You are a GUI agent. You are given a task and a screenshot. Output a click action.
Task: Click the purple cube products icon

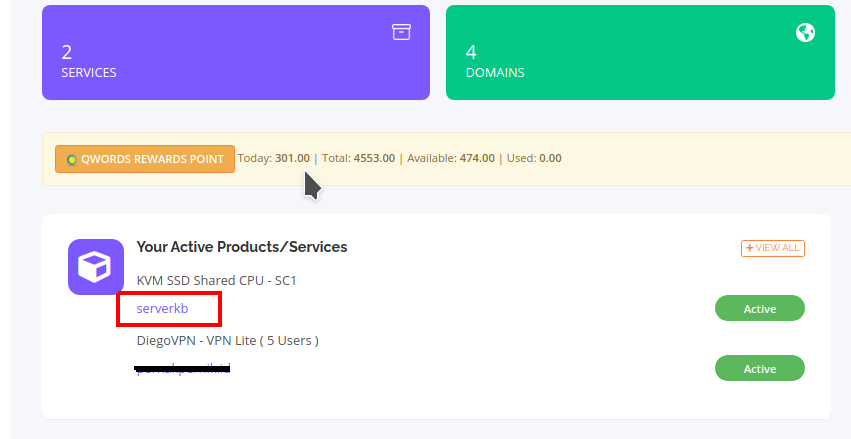pos(96,267)
